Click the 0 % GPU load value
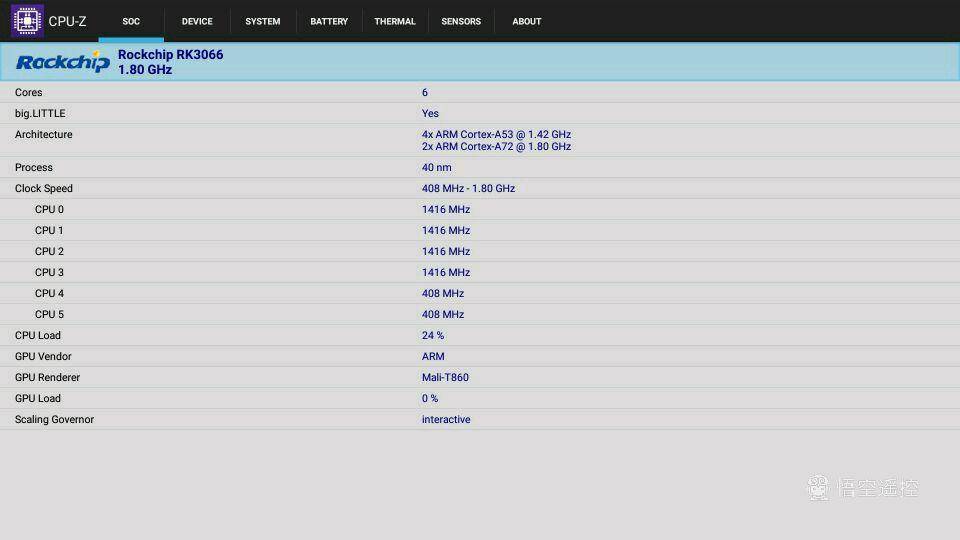The image size is (960, 540). coord(430,398)
